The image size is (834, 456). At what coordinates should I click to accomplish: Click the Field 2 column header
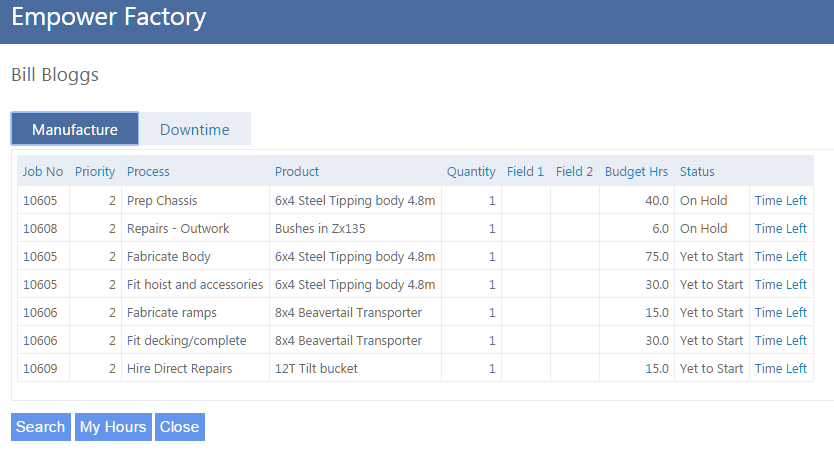[x=574, y=171]
